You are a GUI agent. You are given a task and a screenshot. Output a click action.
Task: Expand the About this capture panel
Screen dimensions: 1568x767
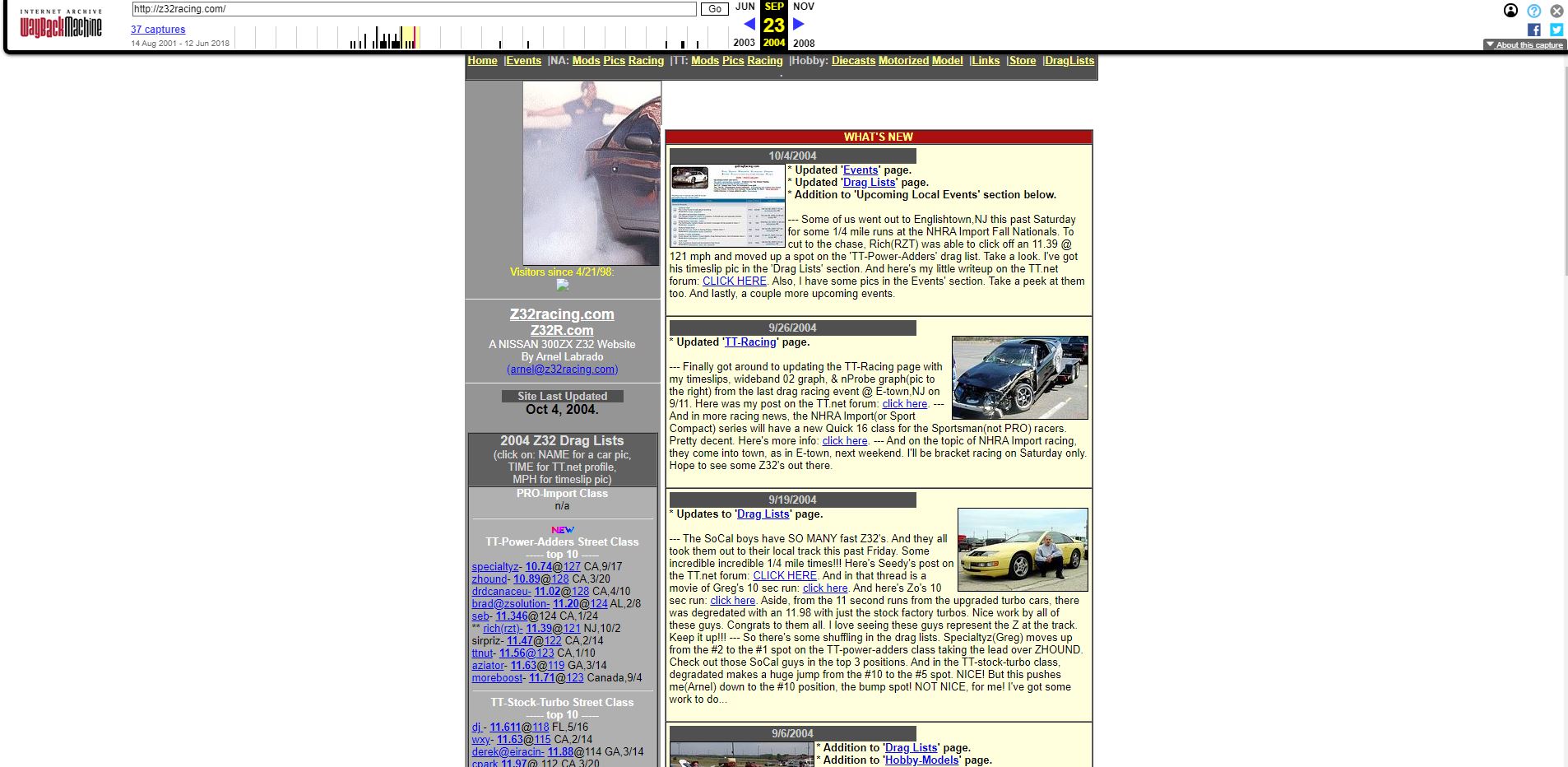(1524, 45)
